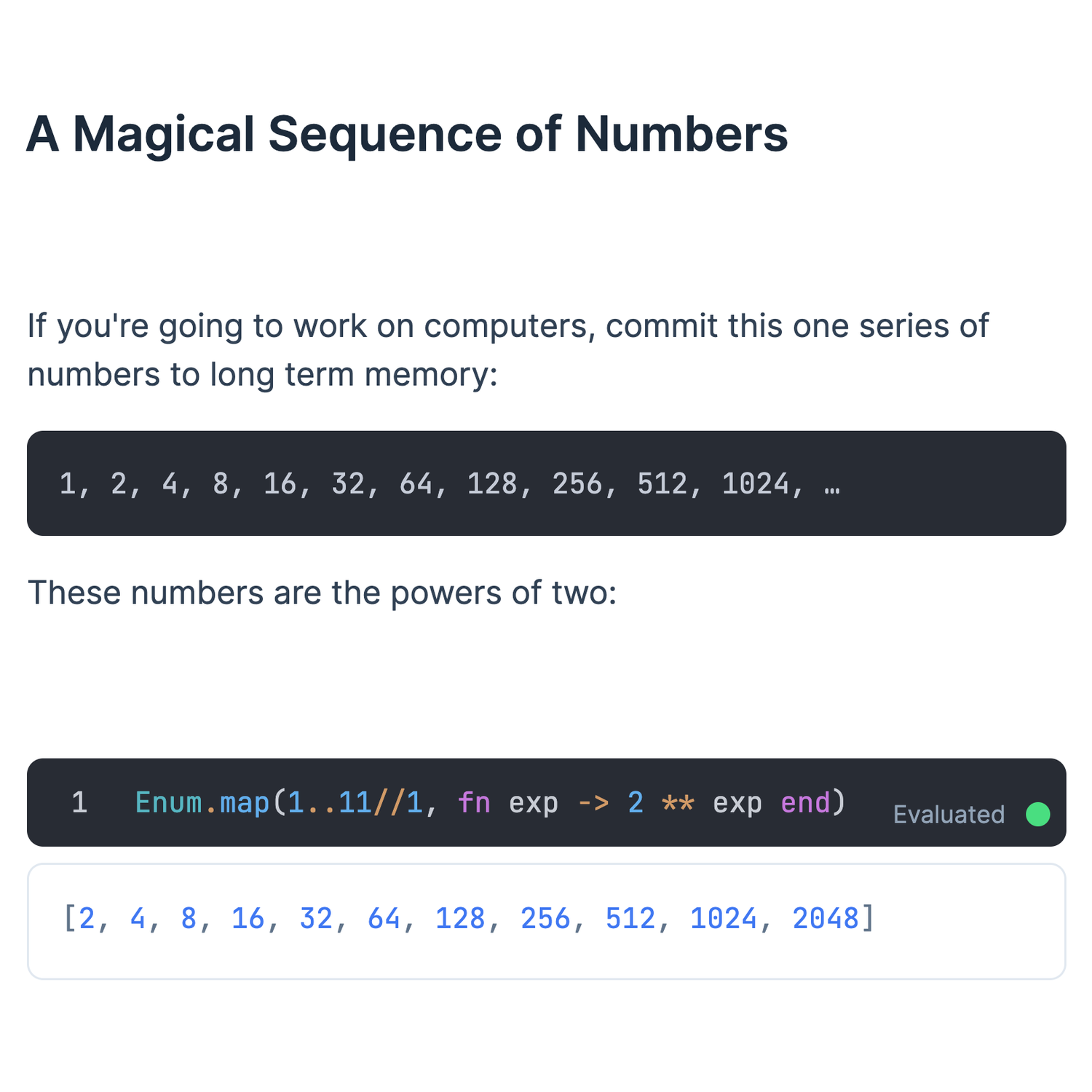This screenshot has height=1092, width=1092.
Task: Click the "These numbers are the powers of two" text
Action: 322,593
